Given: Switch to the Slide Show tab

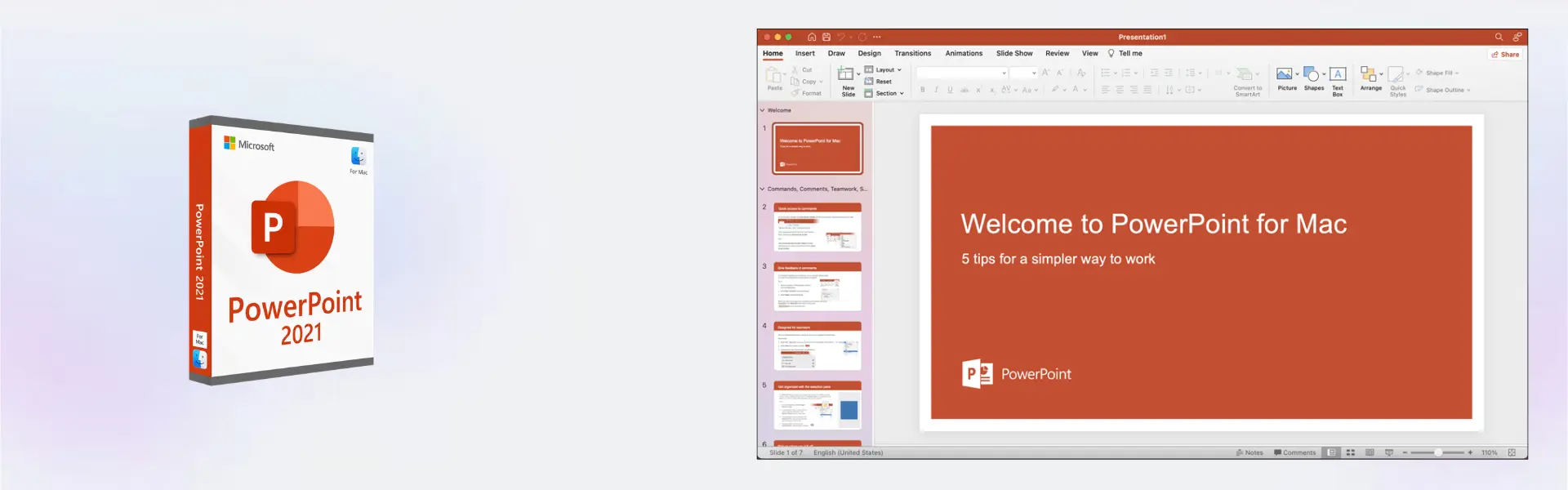Looking at the screenshot, I should (1014, 53).
